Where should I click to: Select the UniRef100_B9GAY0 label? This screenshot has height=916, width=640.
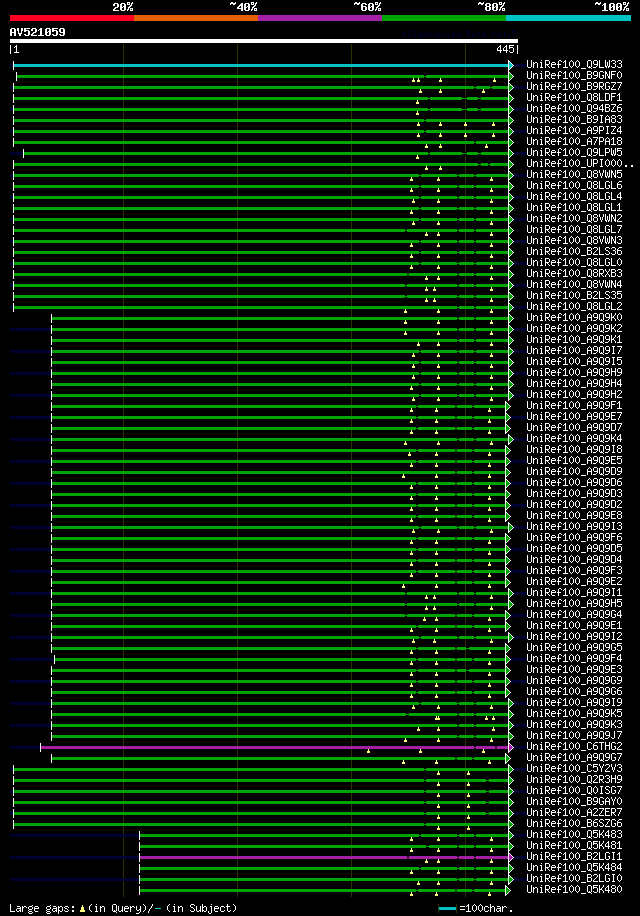[x=574, y=802]
